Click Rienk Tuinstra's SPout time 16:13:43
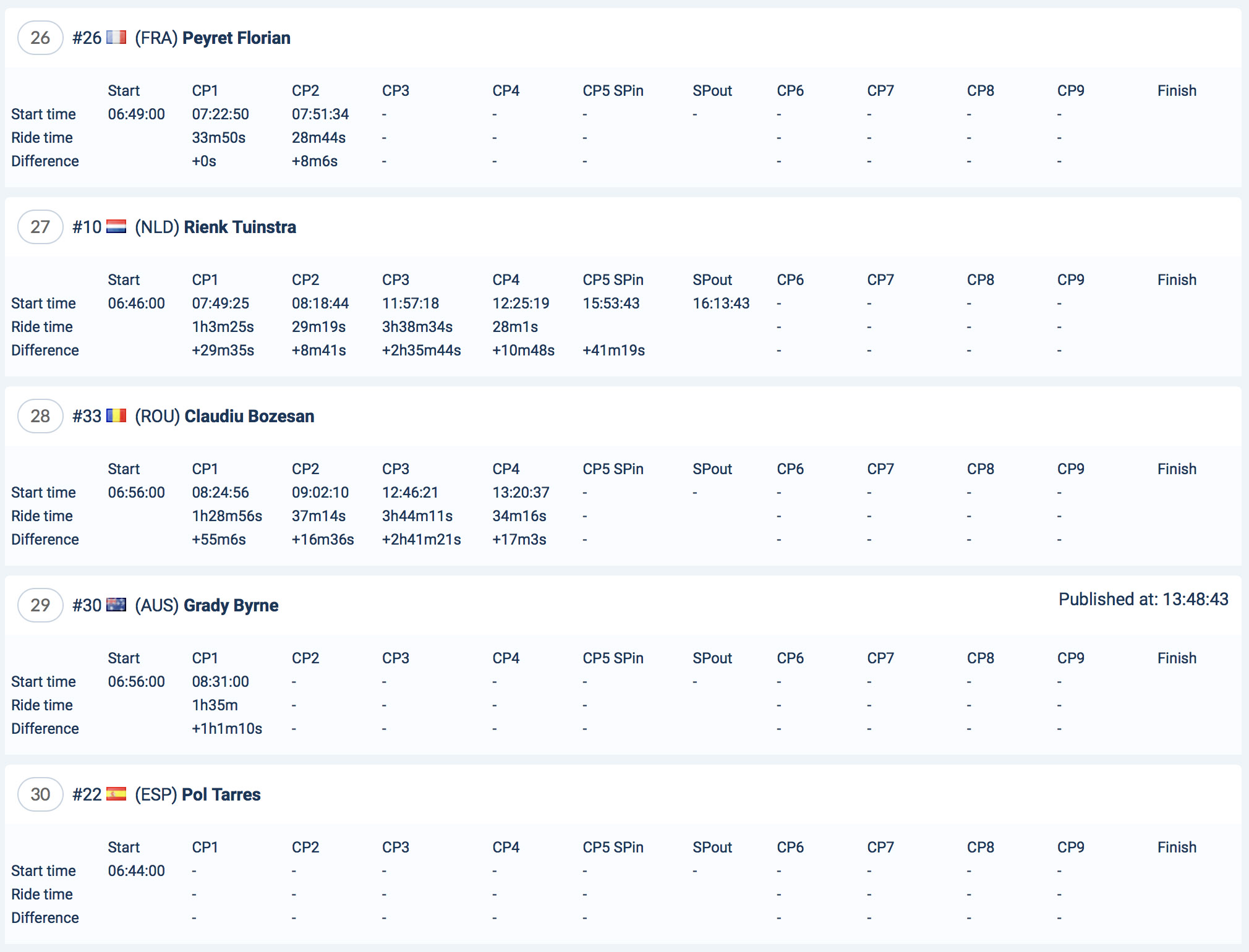Viewport: 1249px width, 952px height. [x=721, y=304]
